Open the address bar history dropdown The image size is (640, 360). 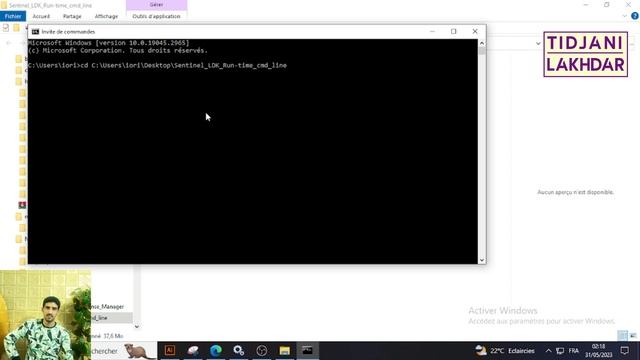(x=538, y=44)
